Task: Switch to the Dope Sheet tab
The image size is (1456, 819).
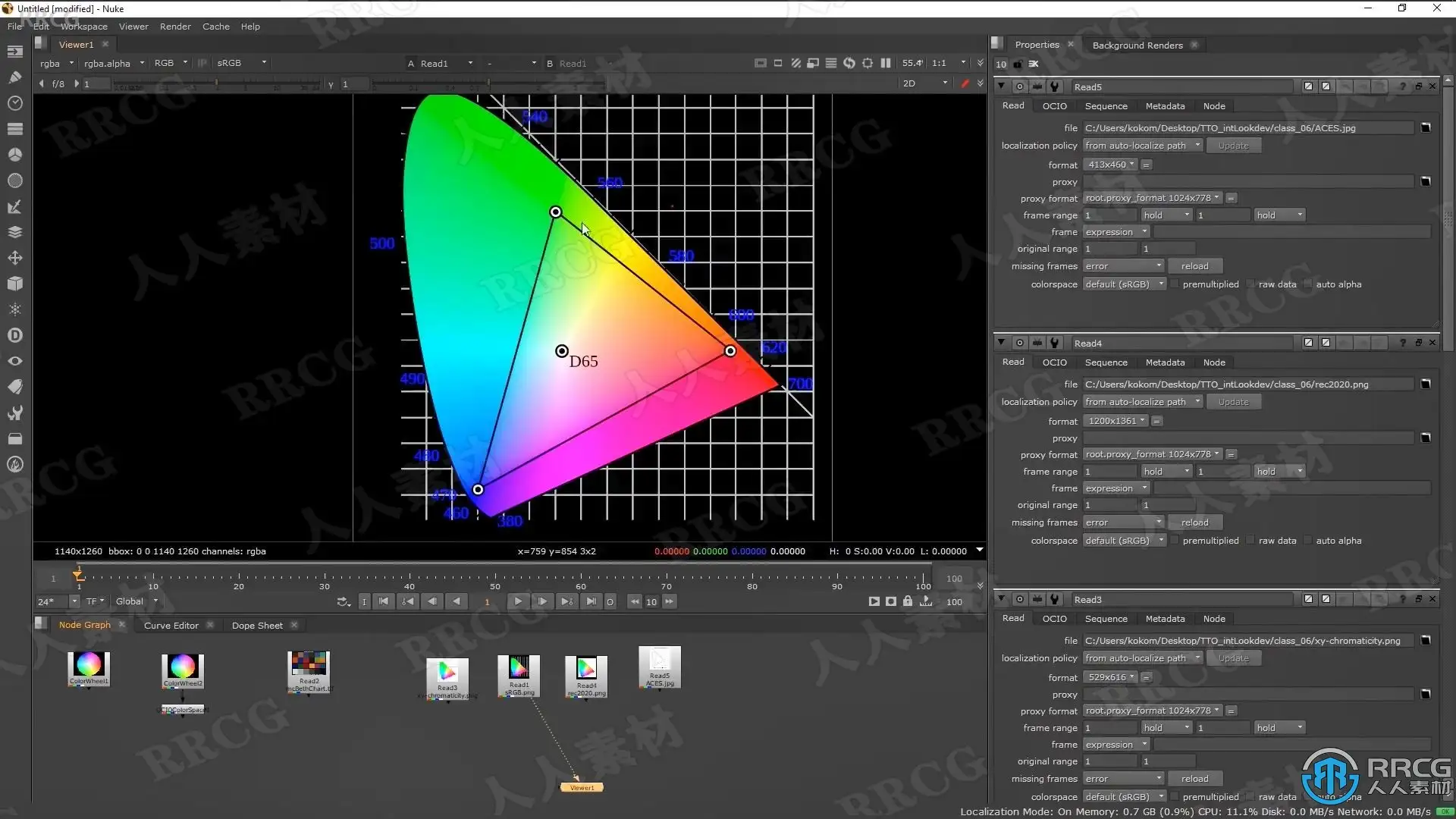Action: [x=257, y=626]
